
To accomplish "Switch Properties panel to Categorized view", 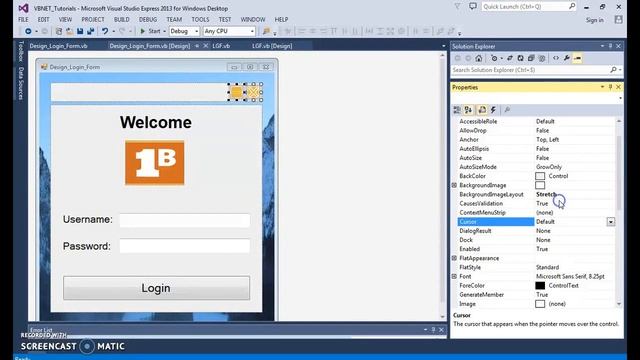I will tap(457, 110).
